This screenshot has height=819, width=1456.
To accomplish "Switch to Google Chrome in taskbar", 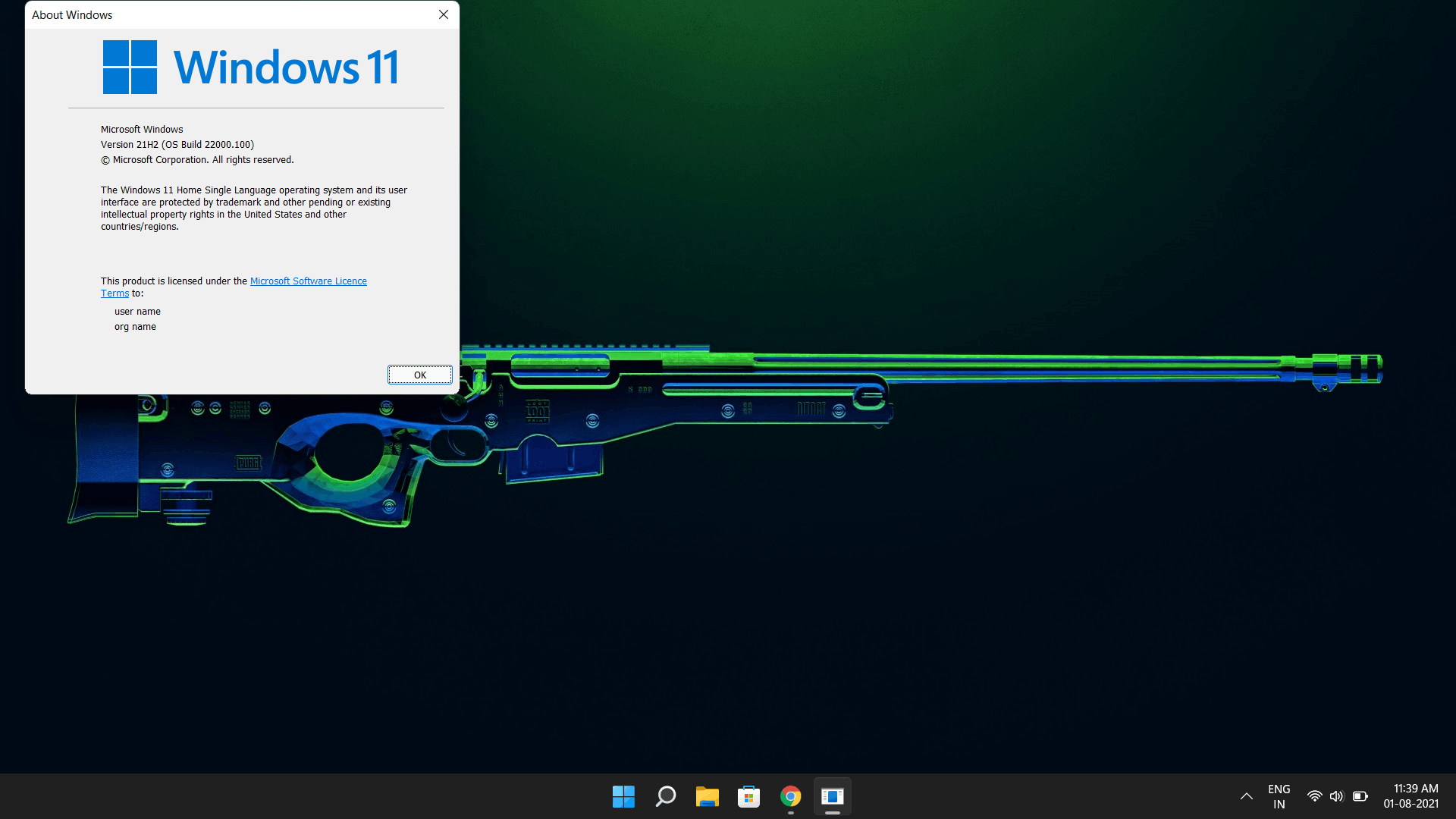I will (790, 796).
